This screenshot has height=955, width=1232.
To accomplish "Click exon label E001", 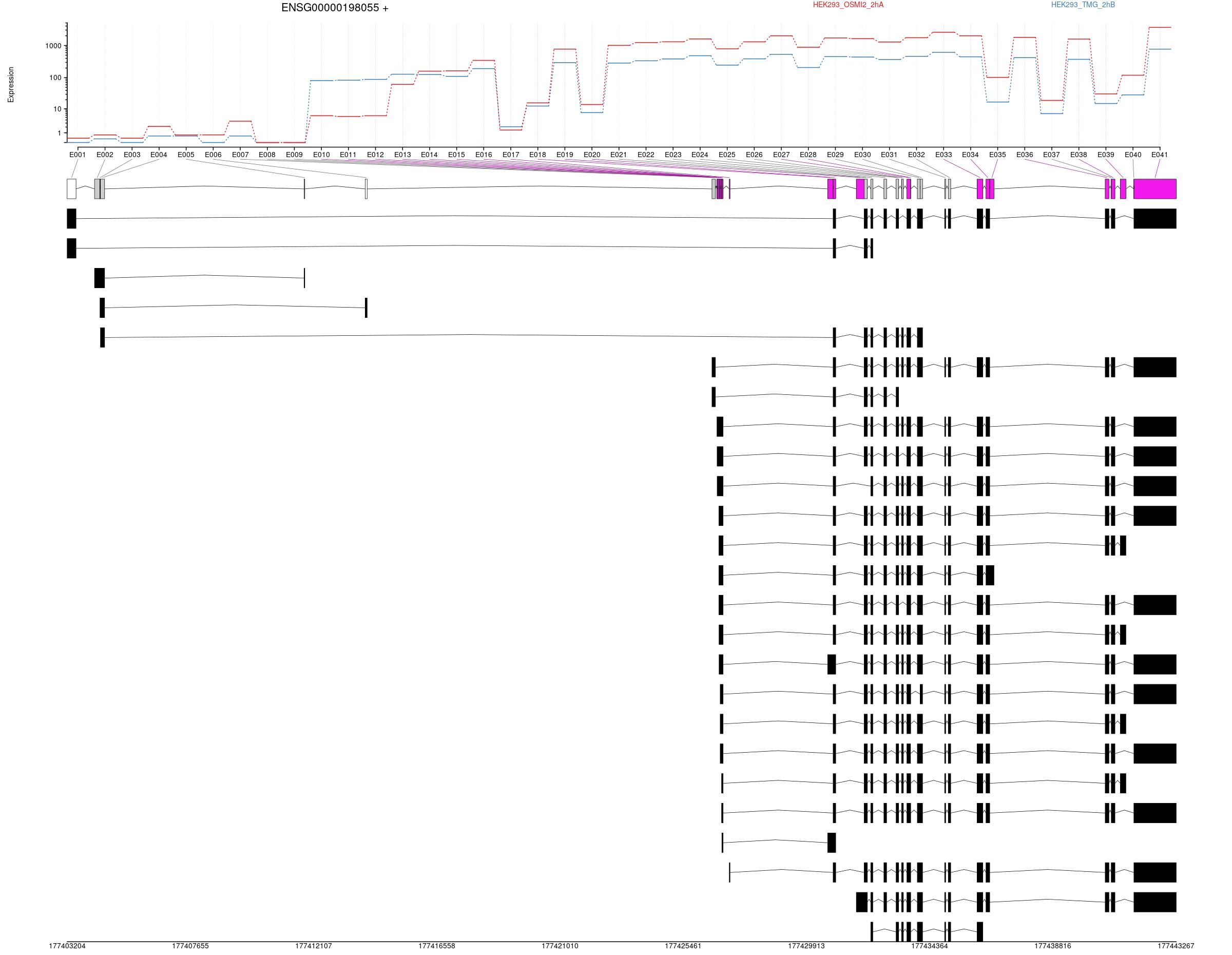I will (78, 155).
